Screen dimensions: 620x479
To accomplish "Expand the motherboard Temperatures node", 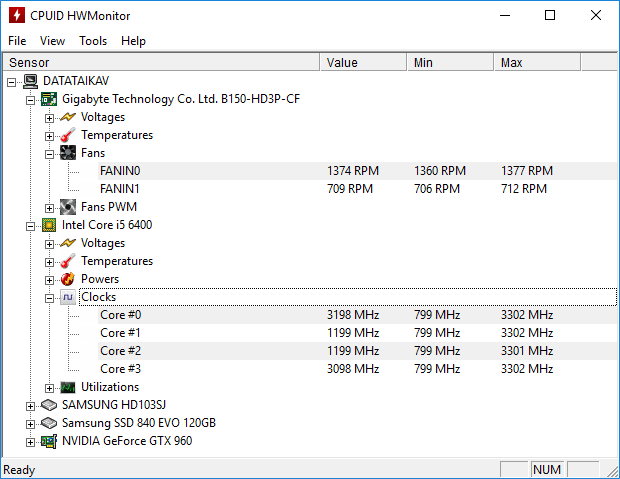I will [x=49, y=136].
